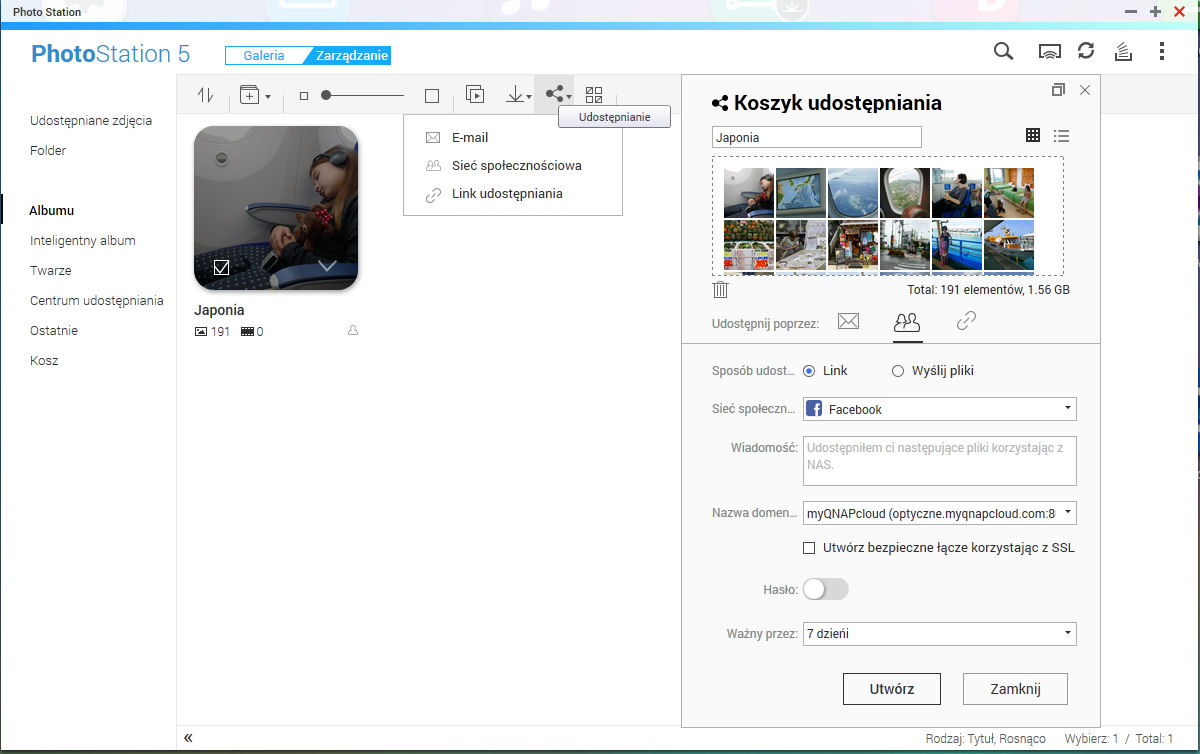The image size is (1200, 754).
Task: Start slideshow with the play icon
Action: point(475,96)
